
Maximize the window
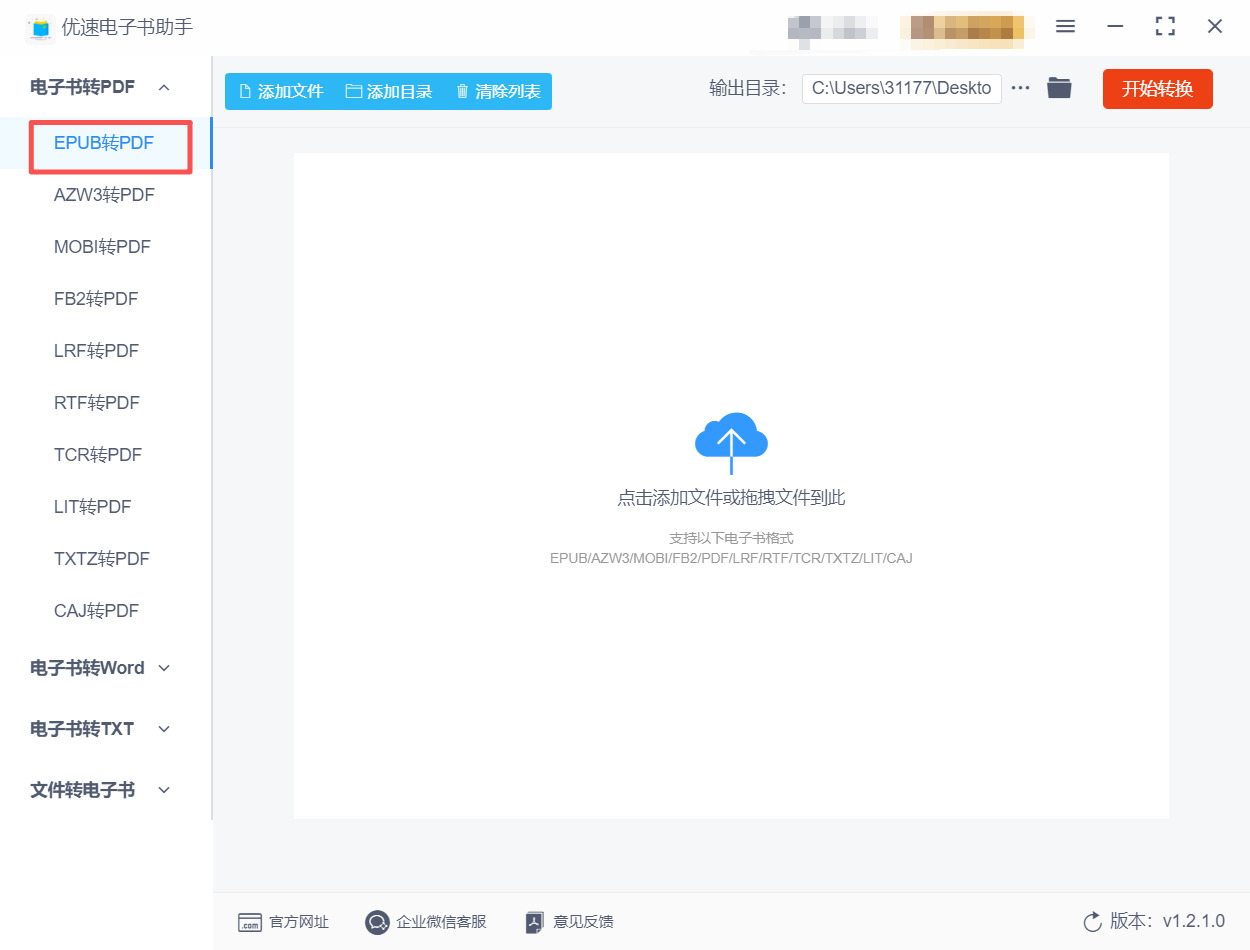[x=1165, y=27]
